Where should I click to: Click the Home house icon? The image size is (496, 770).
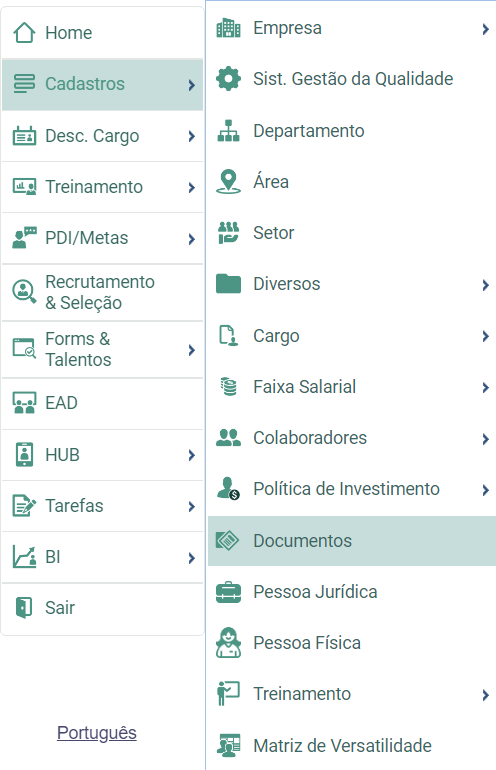tap(24, 33)
